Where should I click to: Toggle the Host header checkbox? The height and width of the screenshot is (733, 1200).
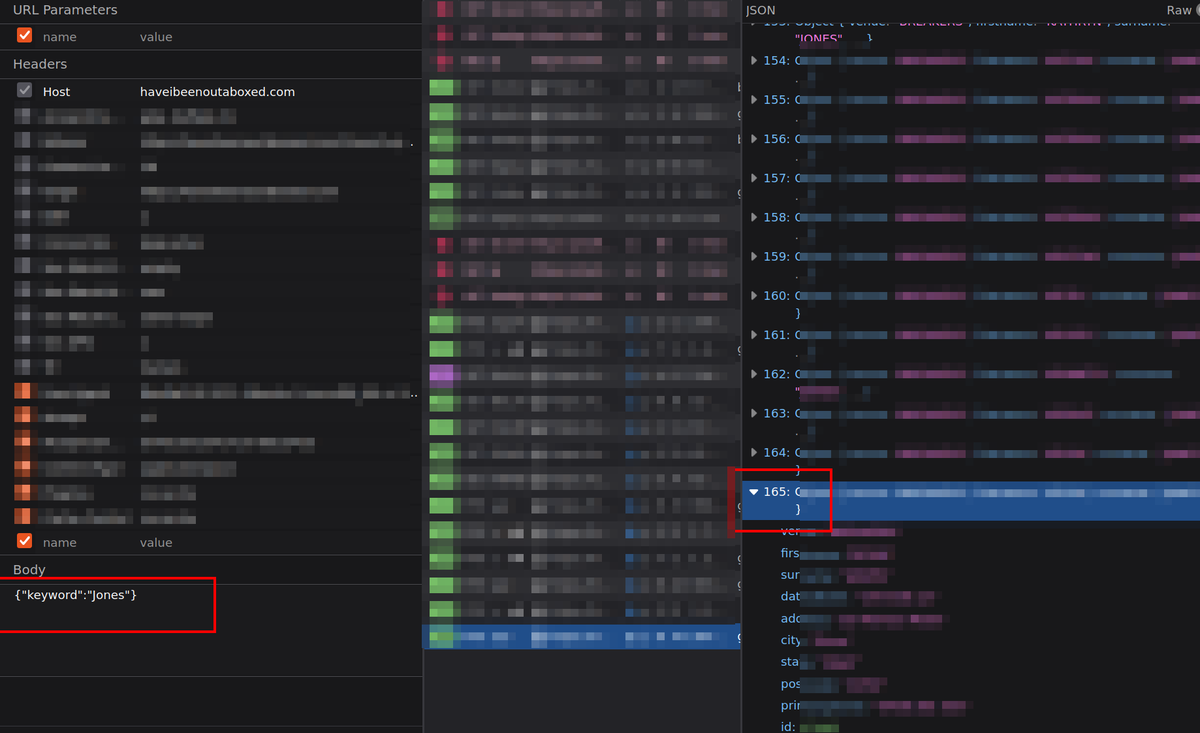25,91
